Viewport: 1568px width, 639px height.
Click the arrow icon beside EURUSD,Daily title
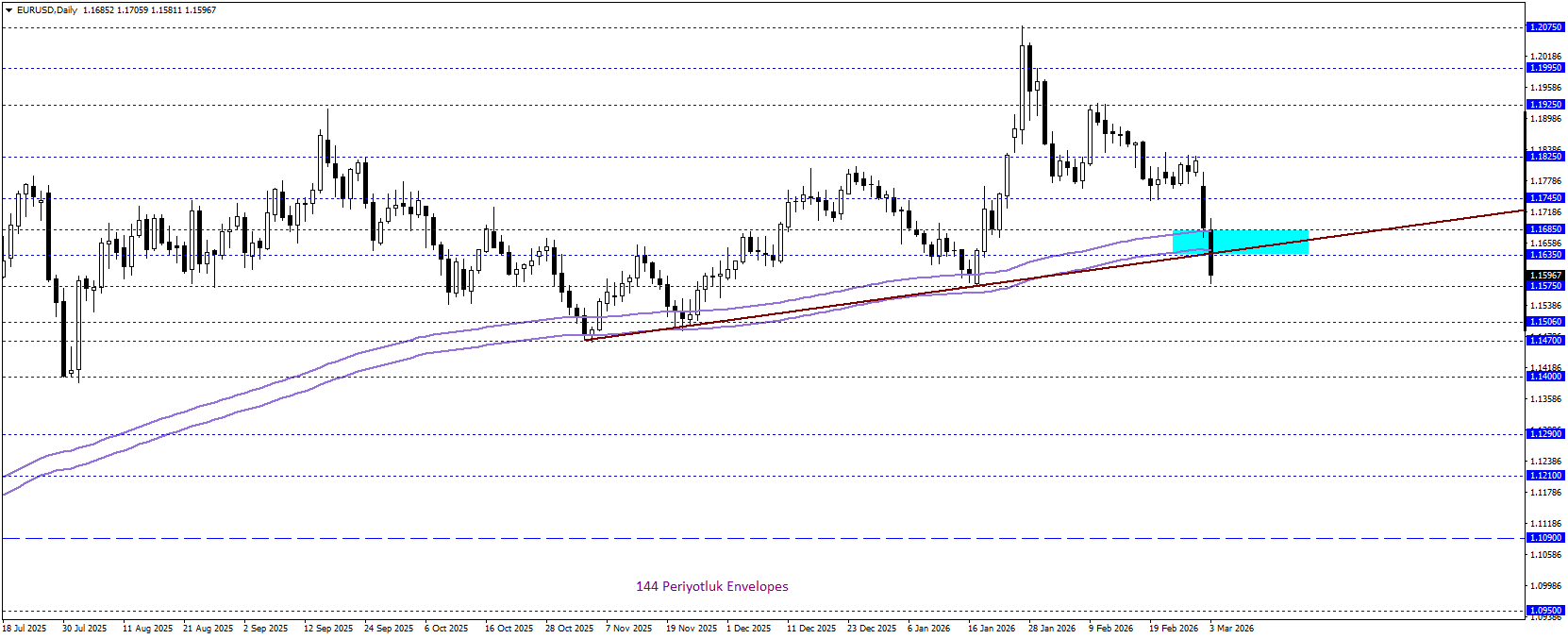coord(8,10)
